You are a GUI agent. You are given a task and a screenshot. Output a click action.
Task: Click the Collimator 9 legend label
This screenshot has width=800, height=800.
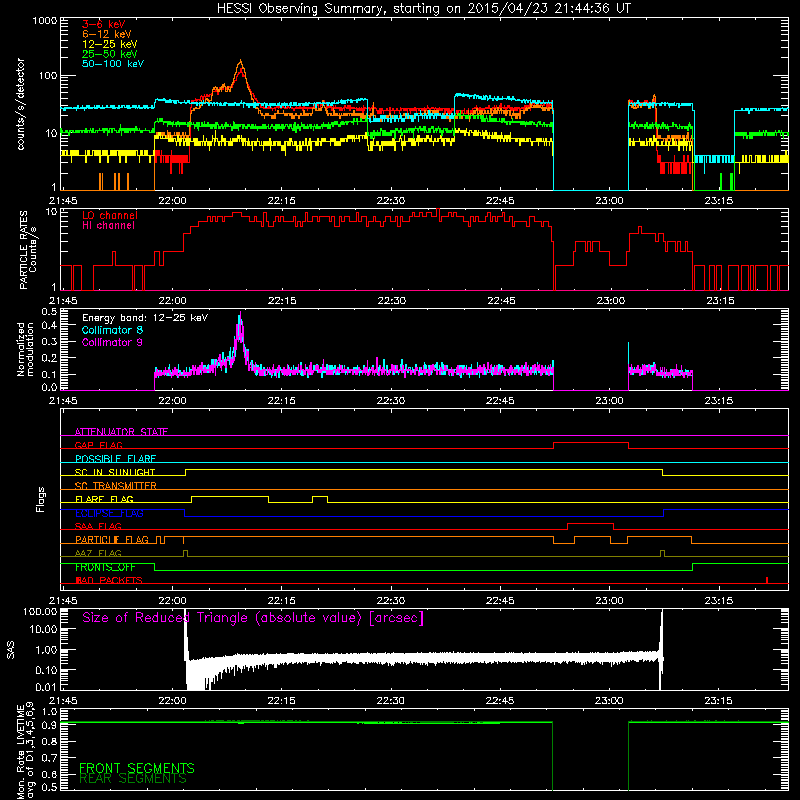112,342
